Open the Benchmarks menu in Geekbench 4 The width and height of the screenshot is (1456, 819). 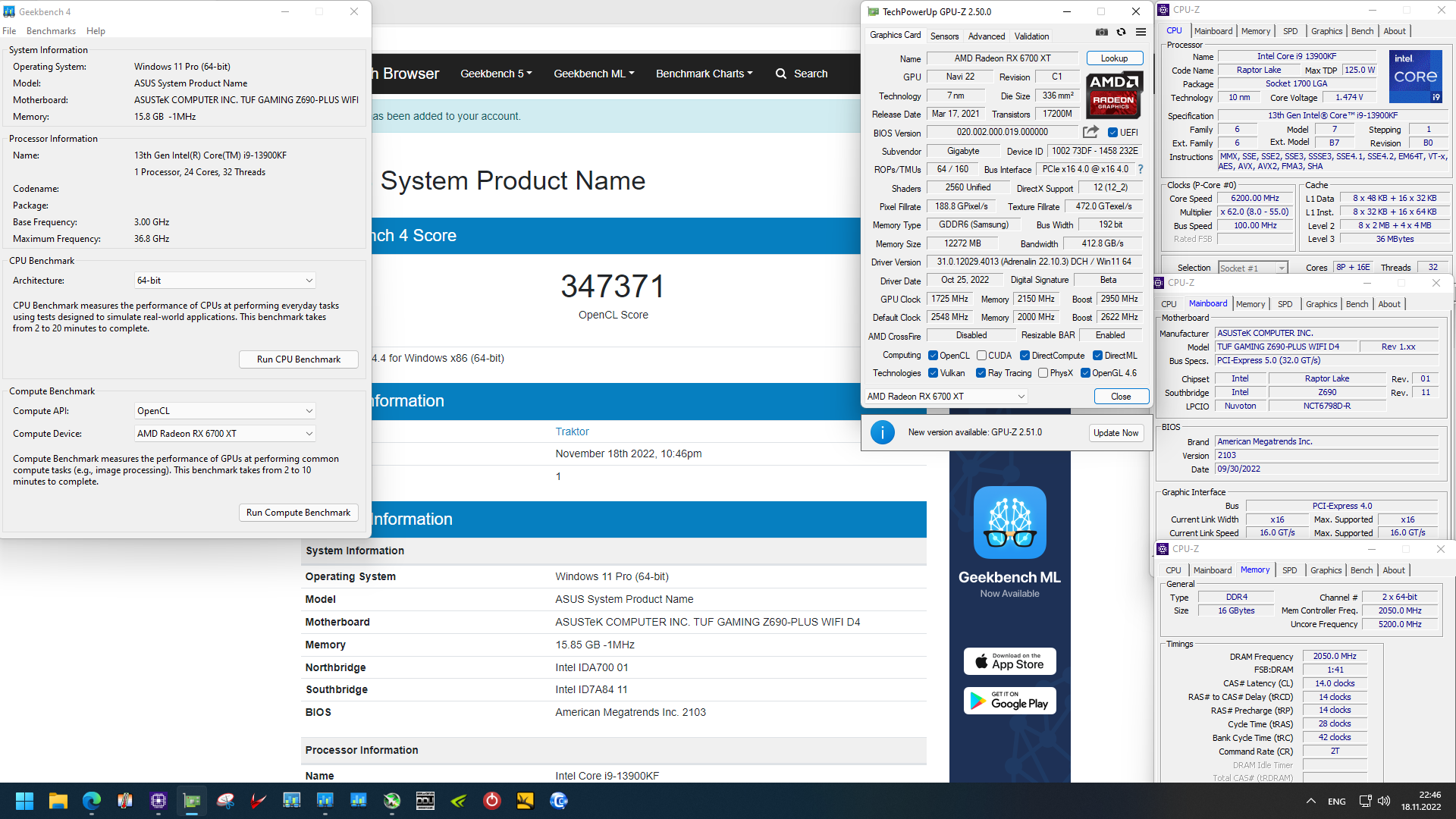point(51,31)
